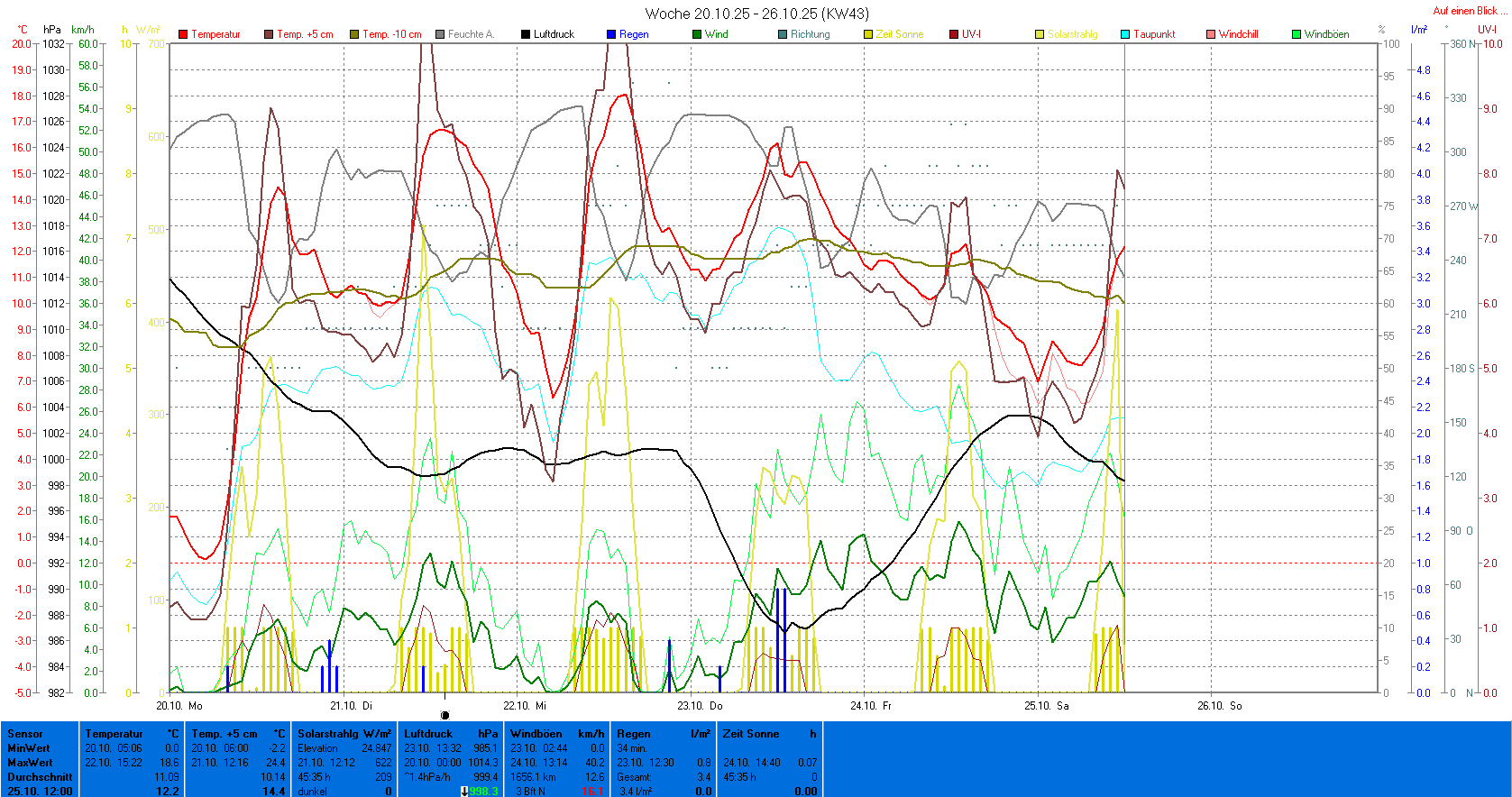Viewport: 1512px width, 797px height.
Task: Click the blue Regen legend square
Action: click(611, 34)
